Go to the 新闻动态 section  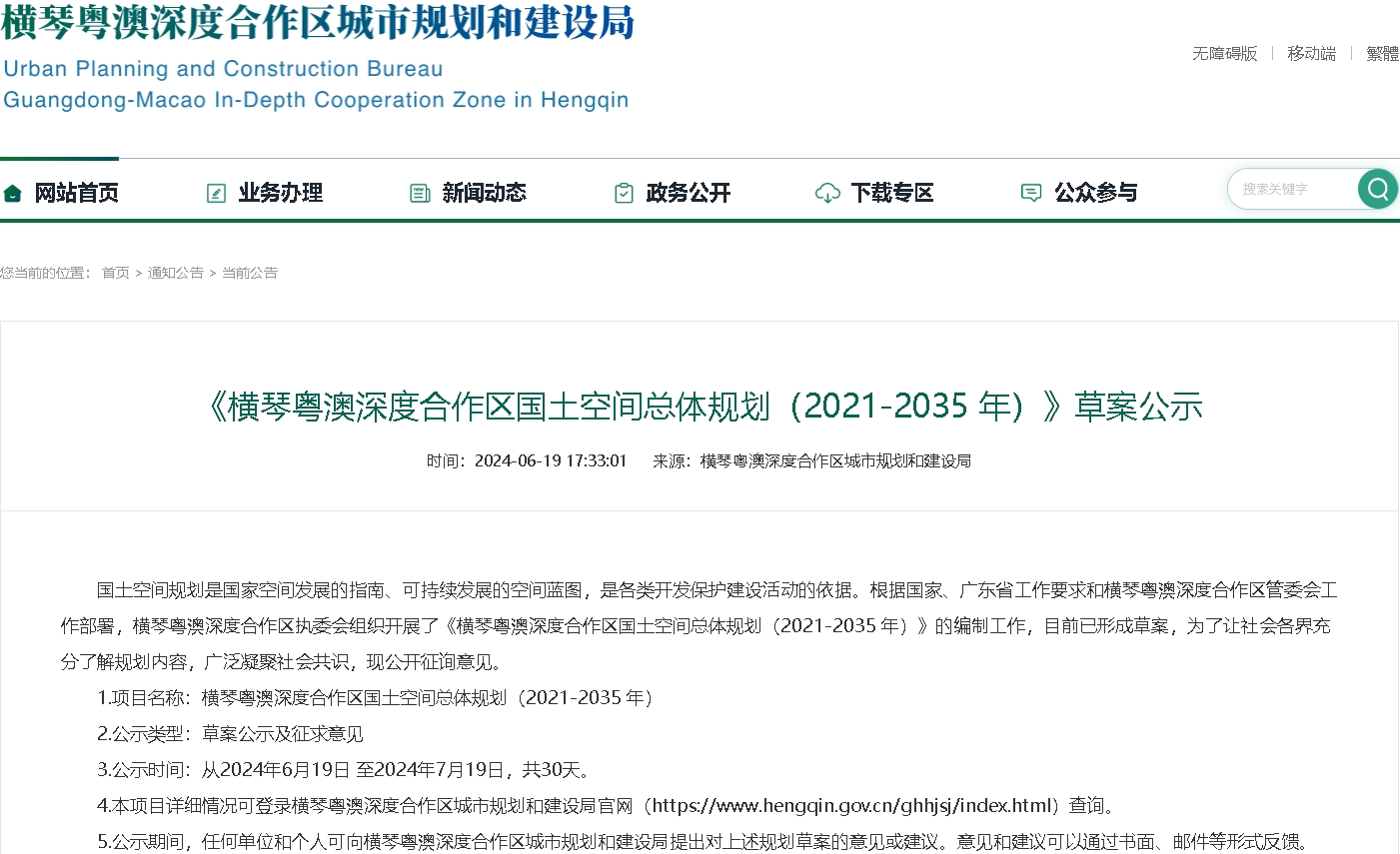(484, 193)
